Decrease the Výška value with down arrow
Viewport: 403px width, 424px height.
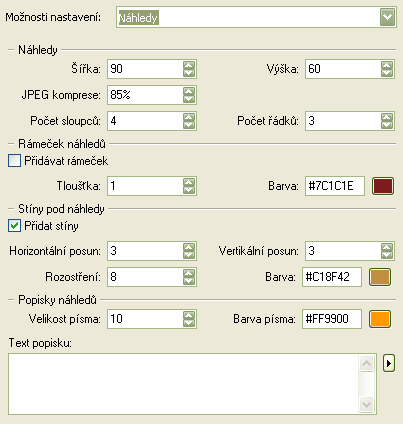pos(387,73)
